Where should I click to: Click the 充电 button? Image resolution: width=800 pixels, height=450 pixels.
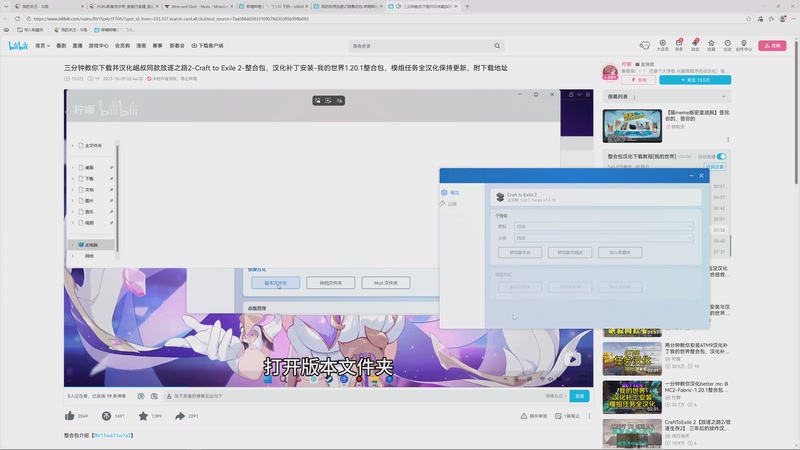[638, 80]
